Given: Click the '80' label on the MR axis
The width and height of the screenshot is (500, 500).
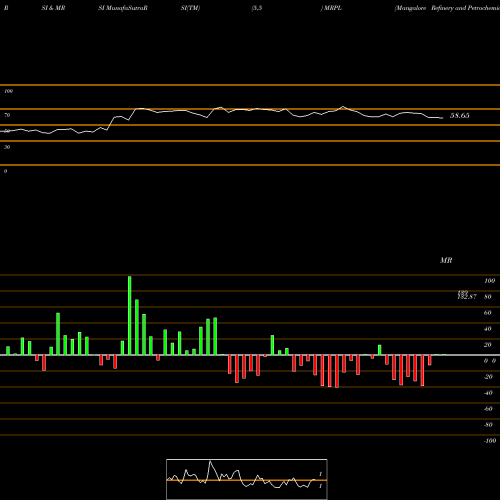Looking at the screenshot, I should [488, 297].
